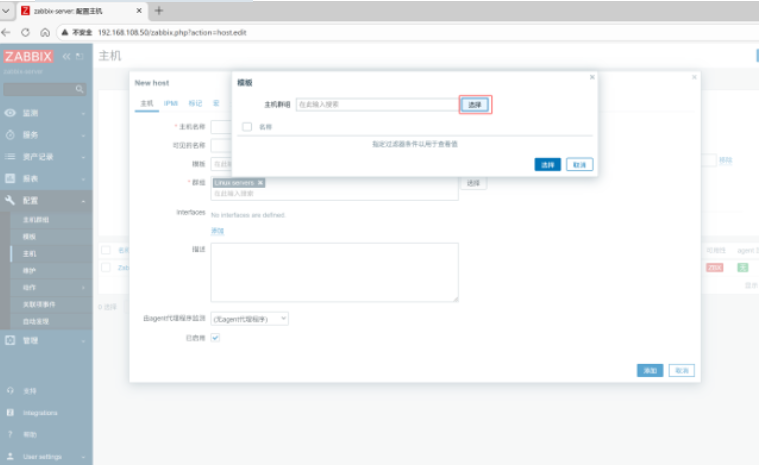Collapse the sidebar with the double-chevron icon
759x465 pixels.
(x=66, y=57)
